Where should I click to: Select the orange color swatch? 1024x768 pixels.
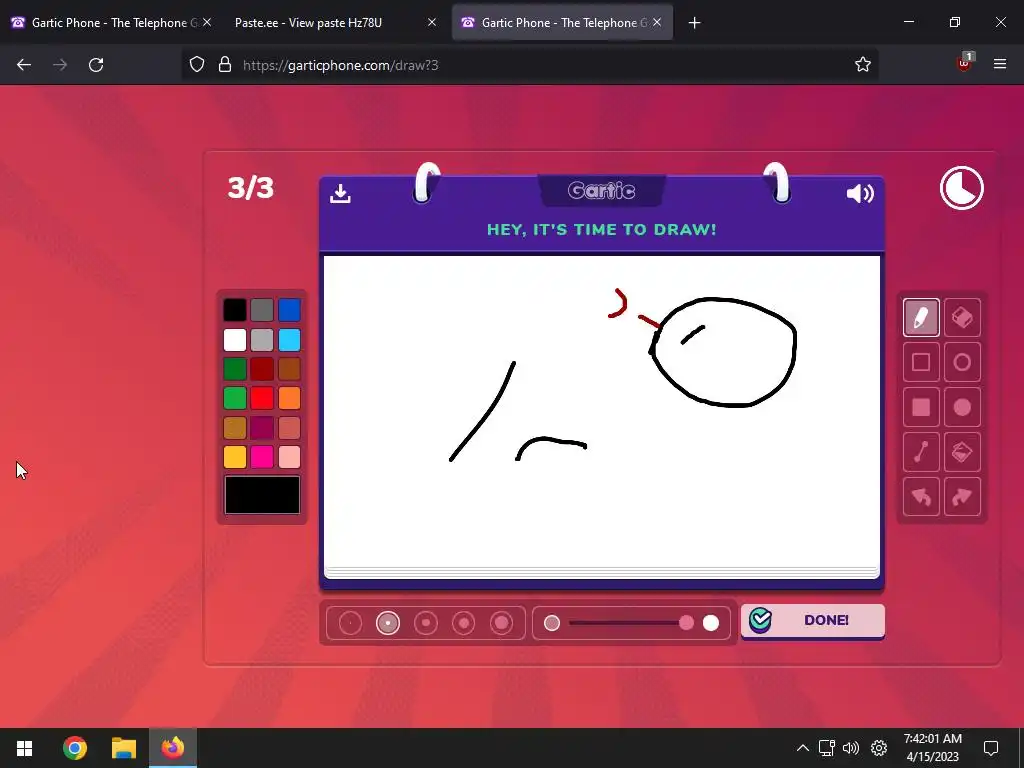tap(289, 398)
